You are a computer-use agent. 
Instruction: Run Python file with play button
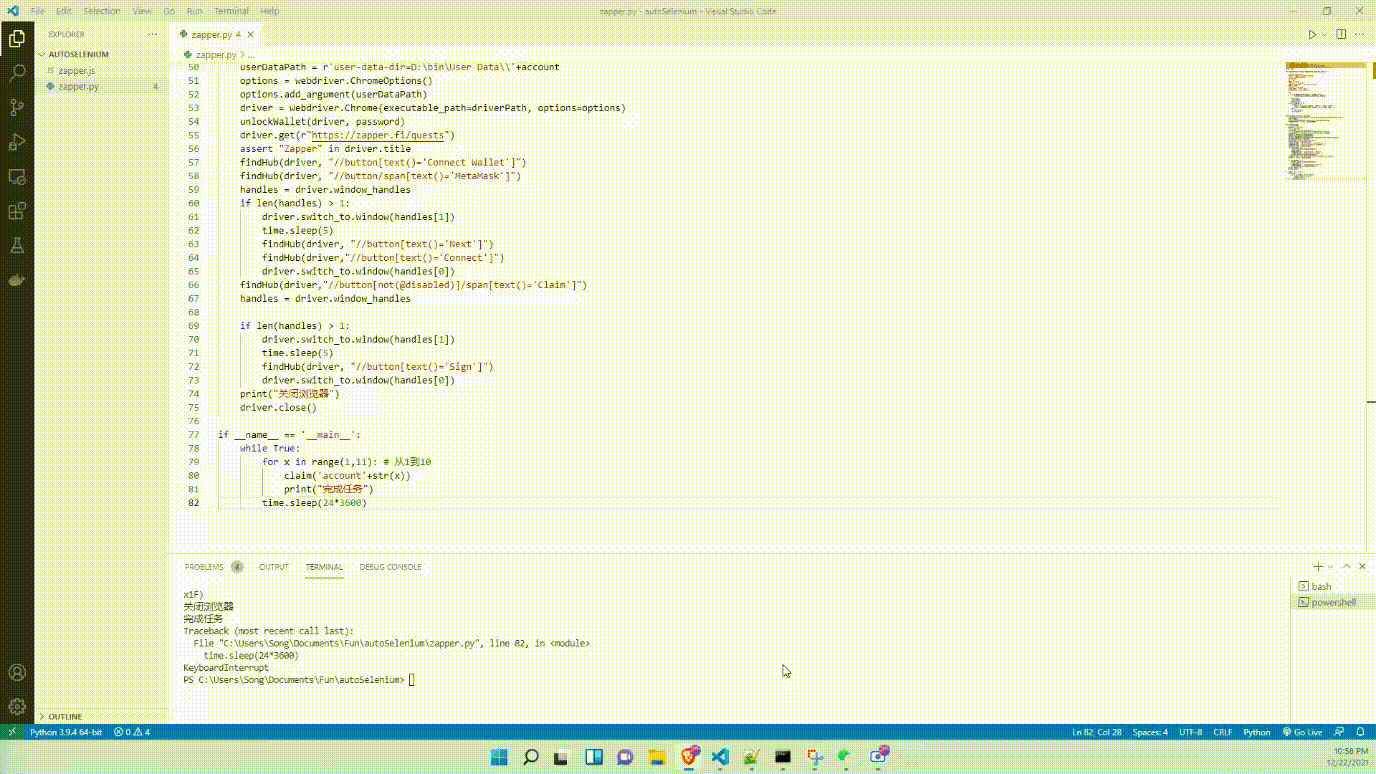(1312, 34)
